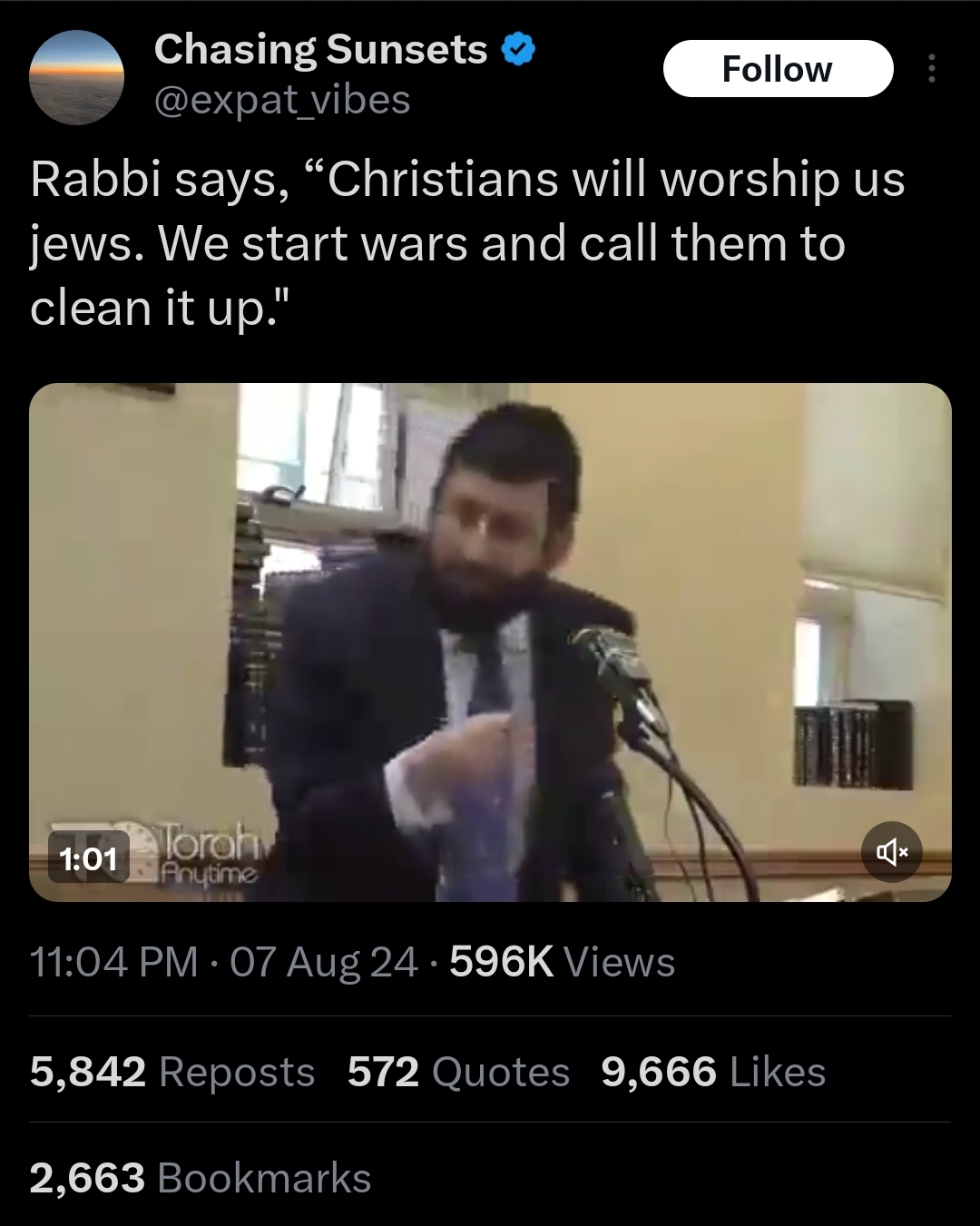
Task: Play the embedded video
Action: (490, 642)
